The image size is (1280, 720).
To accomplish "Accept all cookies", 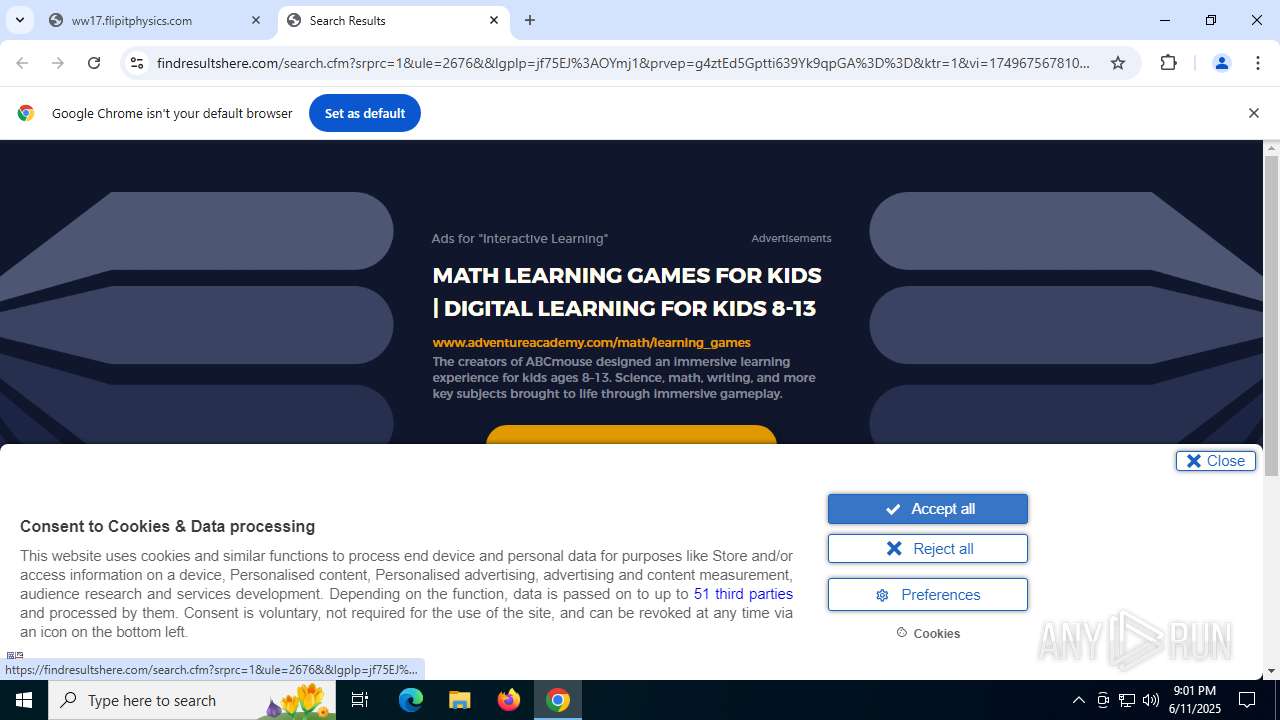I will (928, 509).
